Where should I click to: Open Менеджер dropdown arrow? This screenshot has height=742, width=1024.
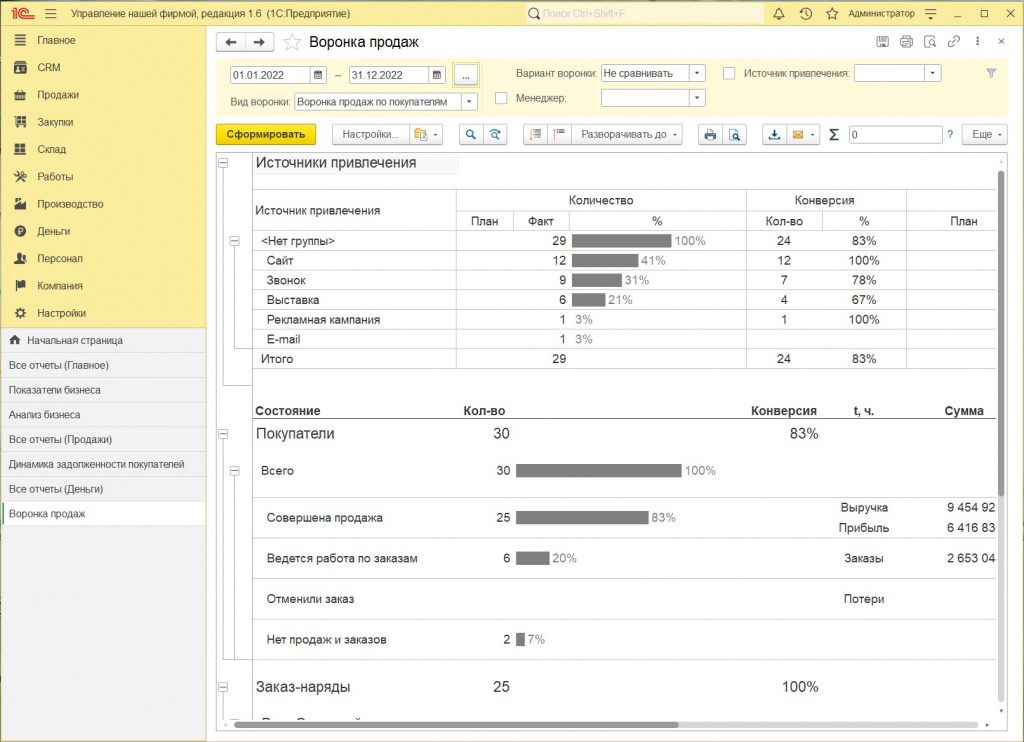697,98
